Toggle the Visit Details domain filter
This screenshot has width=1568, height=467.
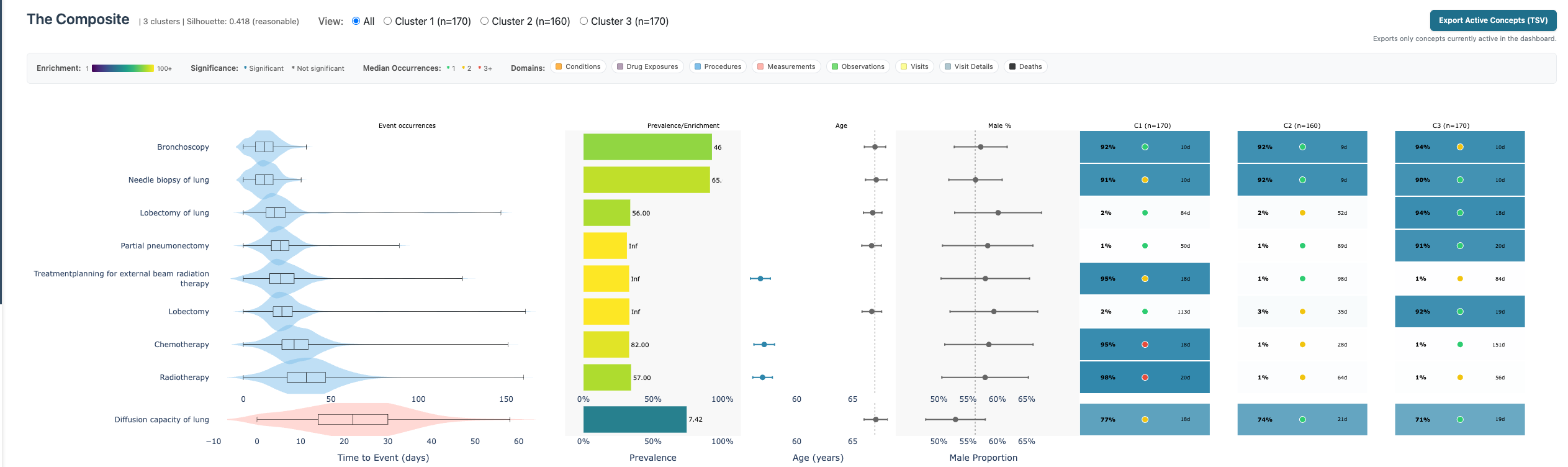coord(968,66)
